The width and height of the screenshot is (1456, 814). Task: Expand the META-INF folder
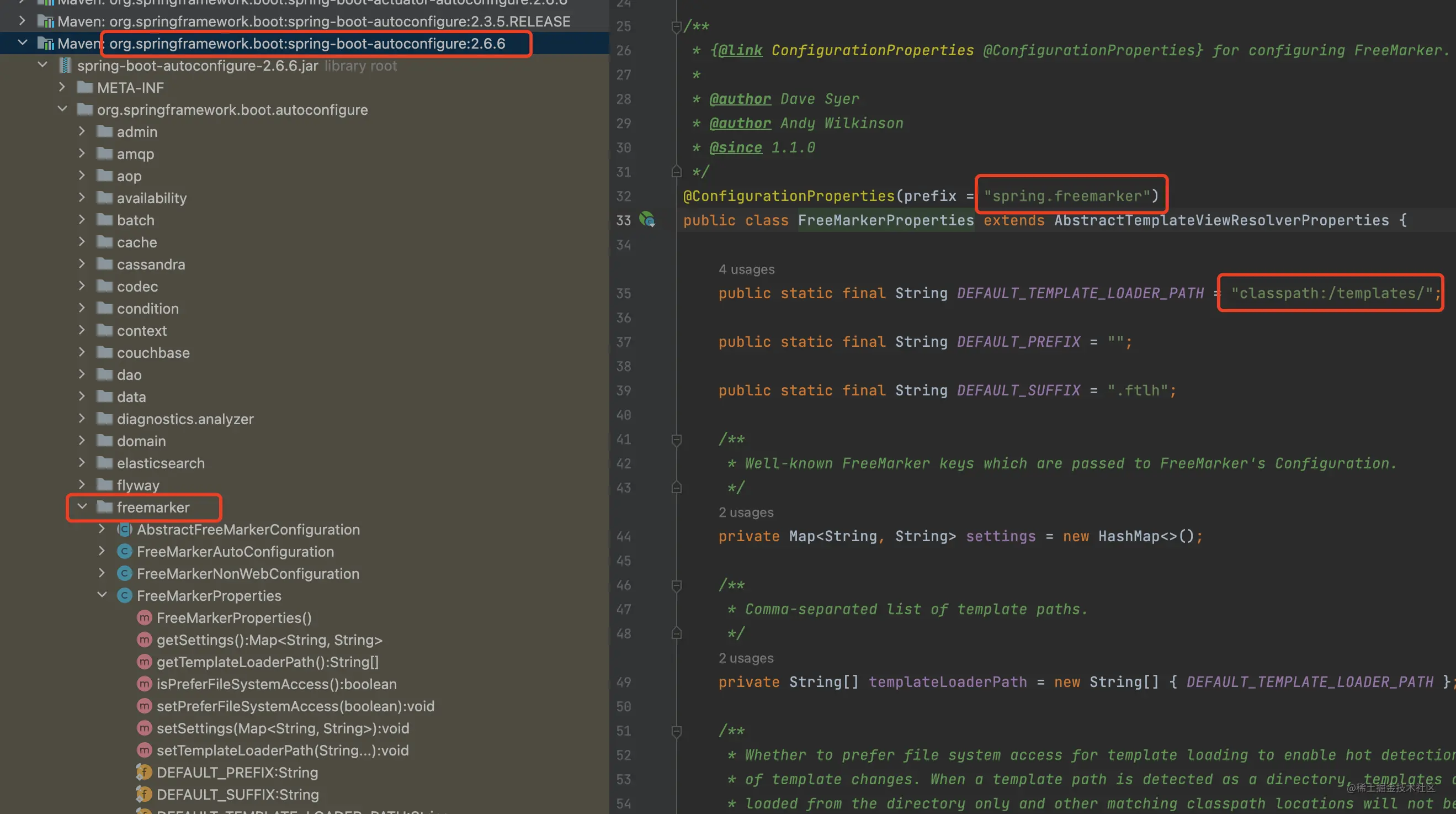(62, 88)
